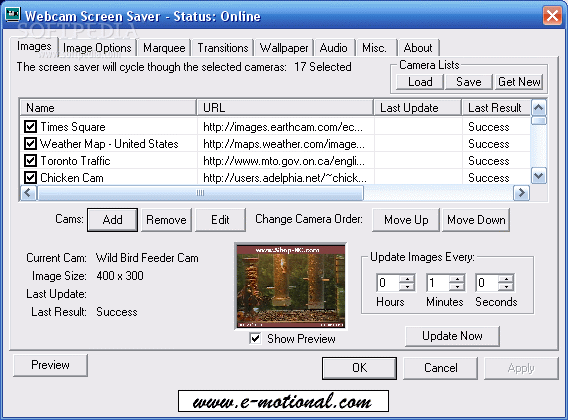Open the www.e-motional.com link banner
Viewport: 568px width, 420px height.
pos(283,401)
